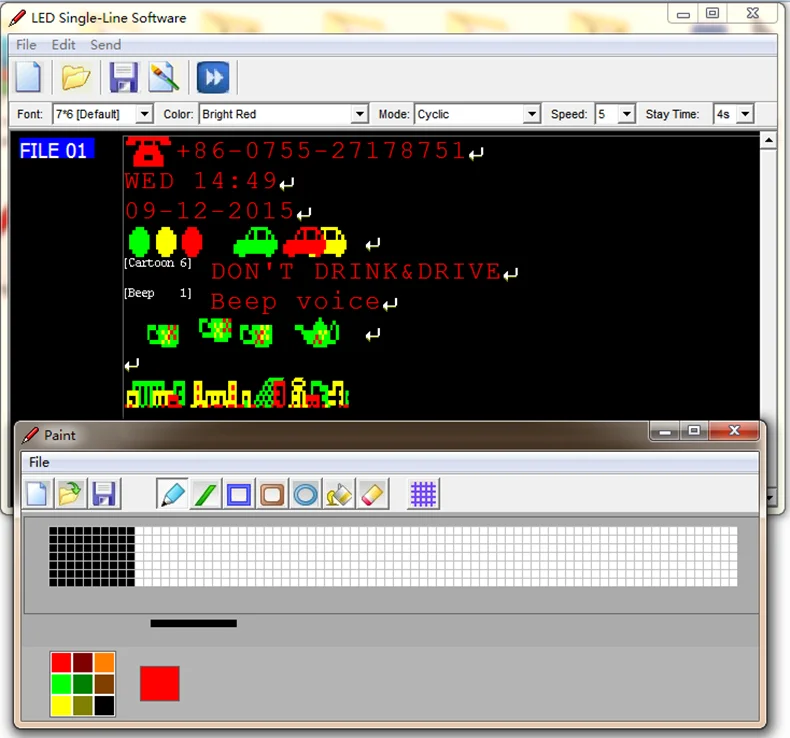
Task: Select the green Line tool in Paint
Action: [x=205, y=494]
